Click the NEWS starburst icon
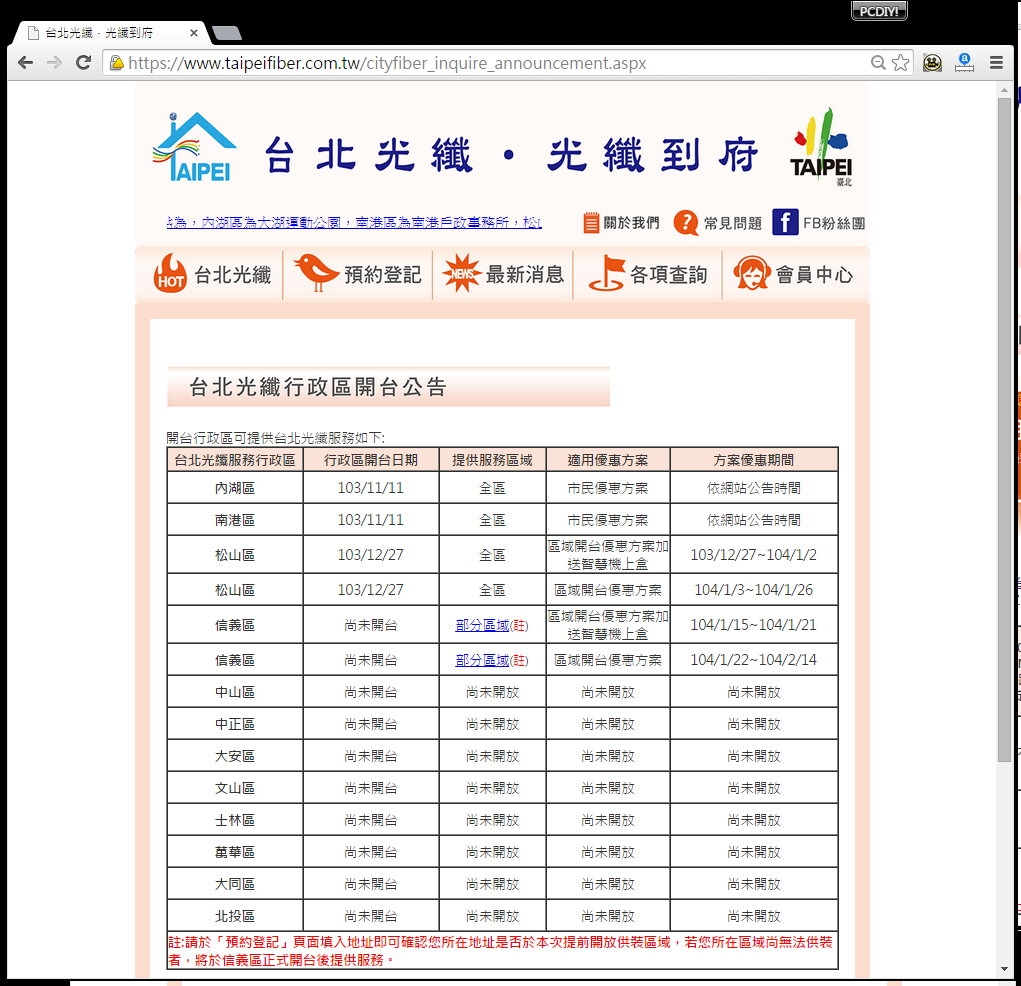This screenshot has width=1021, height=986. tap(462, 273)
